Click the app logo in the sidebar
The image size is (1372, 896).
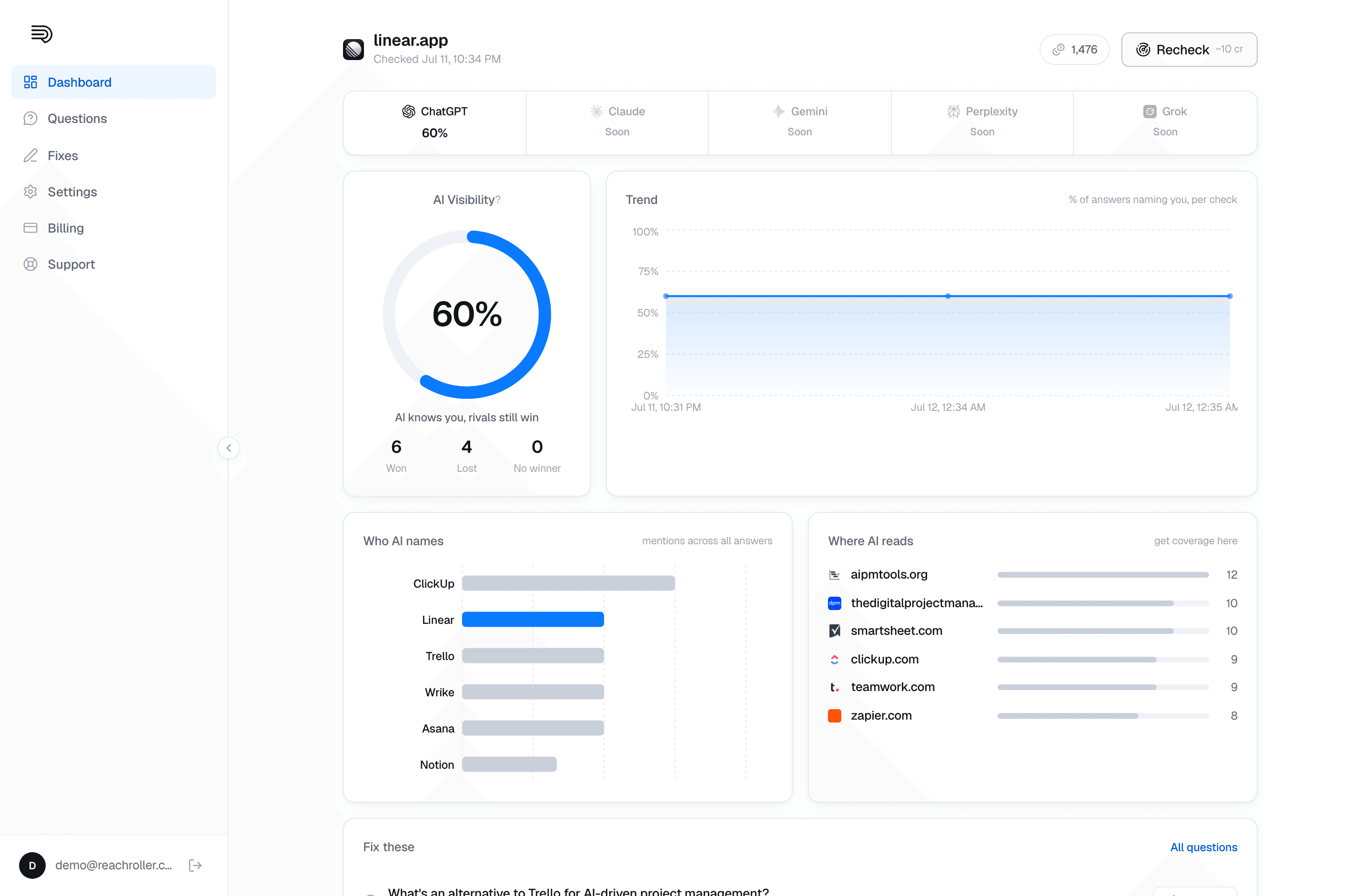(41, 34)
